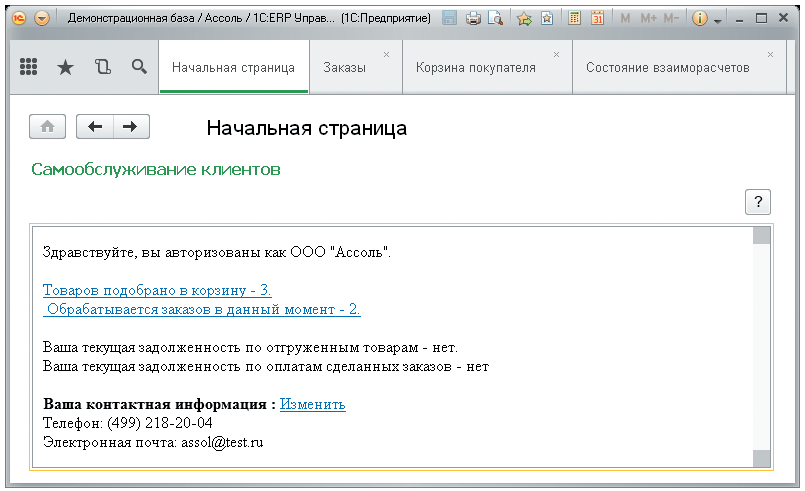The height and width of the screenshot is (491, 805).
Task: Open the 'Товаров подобрано в корзину - 3' link
Action: [x=157, y=290]
